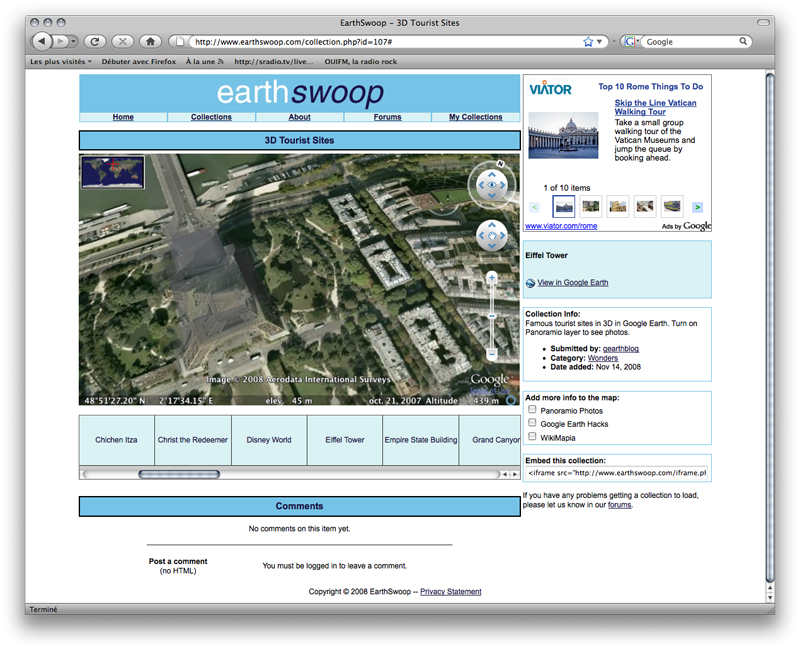Open the www.viator.com/rome link
Viewport: 800px width, 649px height.
(x=561, y=226)
